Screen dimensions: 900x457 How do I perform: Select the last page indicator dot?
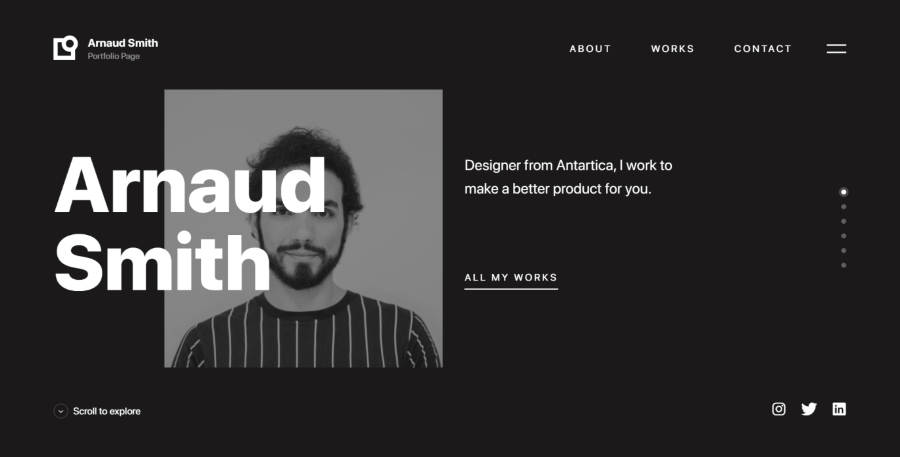[x=843, y=265]
